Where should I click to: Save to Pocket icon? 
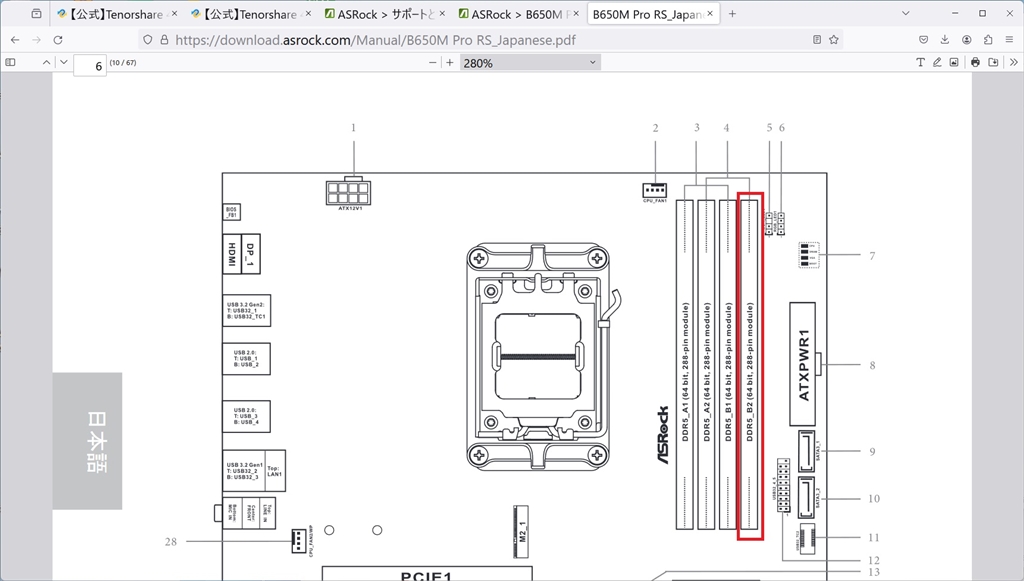(x=923, y=40)
